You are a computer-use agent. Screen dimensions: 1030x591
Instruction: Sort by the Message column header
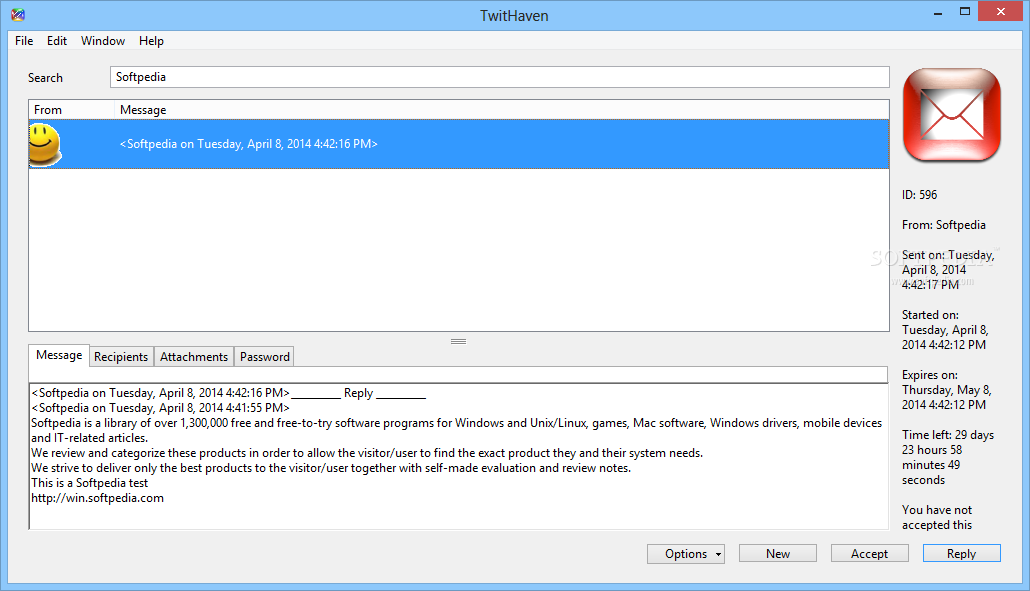[x=502, y=110]
